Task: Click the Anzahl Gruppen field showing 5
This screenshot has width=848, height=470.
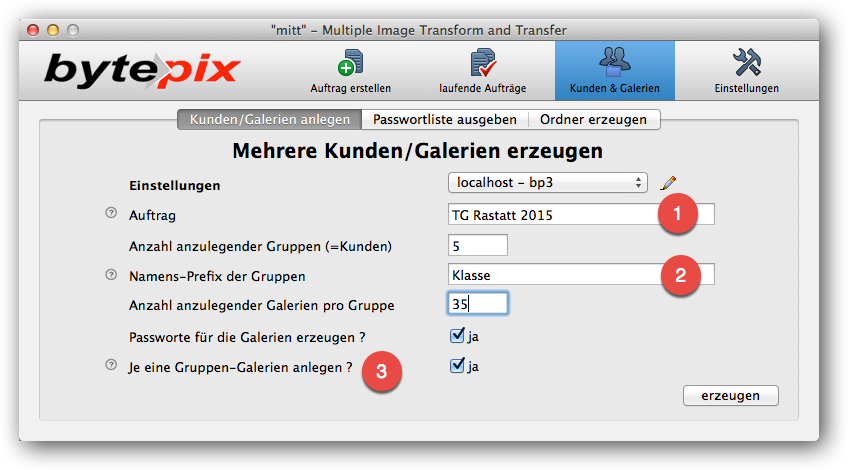Action: tap(478, 245)
